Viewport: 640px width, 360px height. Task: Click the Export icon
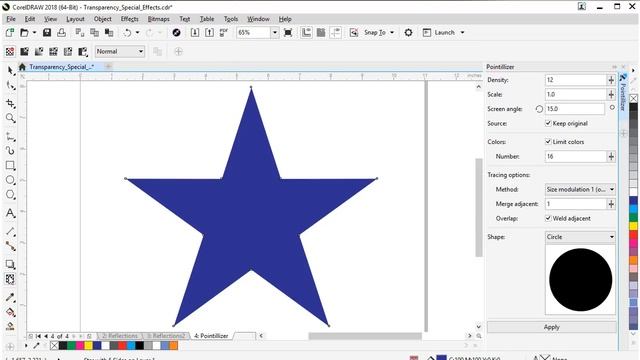(x=209, y=33)
